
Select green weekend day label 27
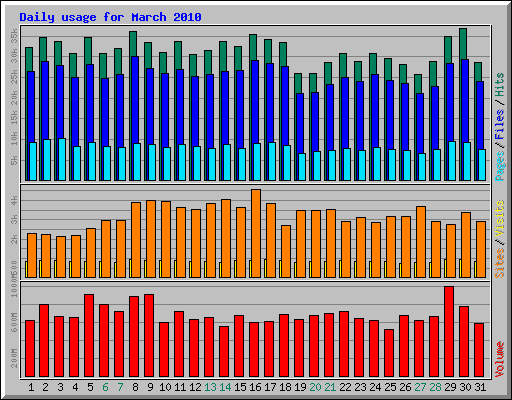(420, 387)
